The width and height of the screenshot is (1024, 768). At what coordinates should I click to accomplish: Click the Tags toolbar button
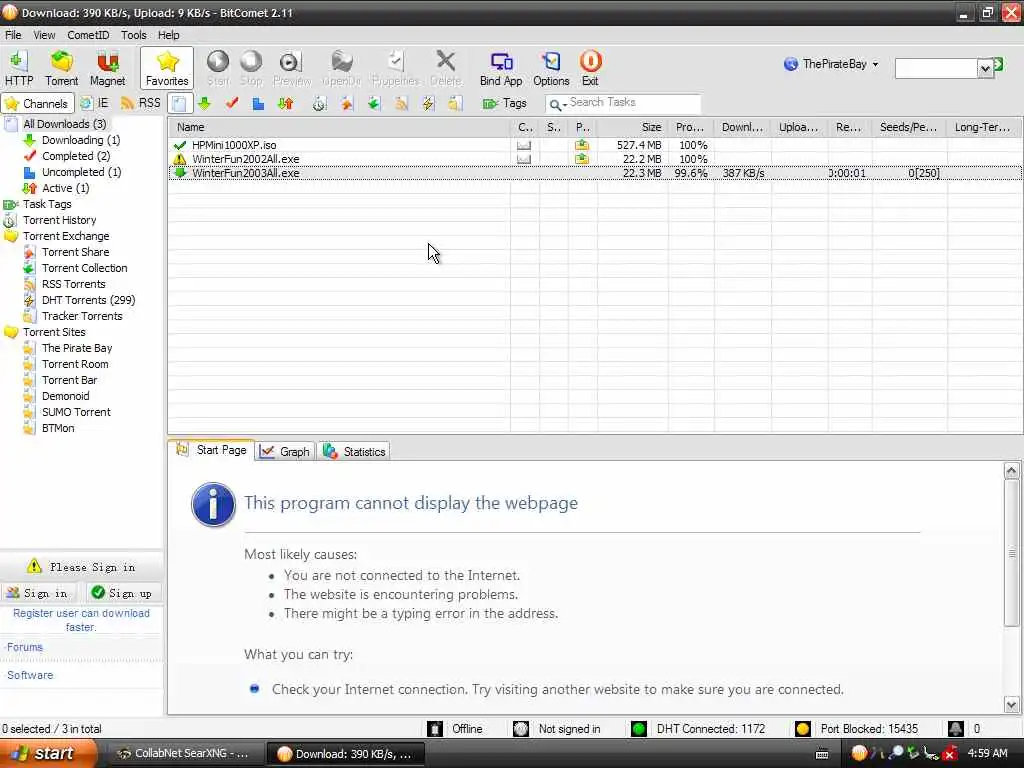(505, 103)
